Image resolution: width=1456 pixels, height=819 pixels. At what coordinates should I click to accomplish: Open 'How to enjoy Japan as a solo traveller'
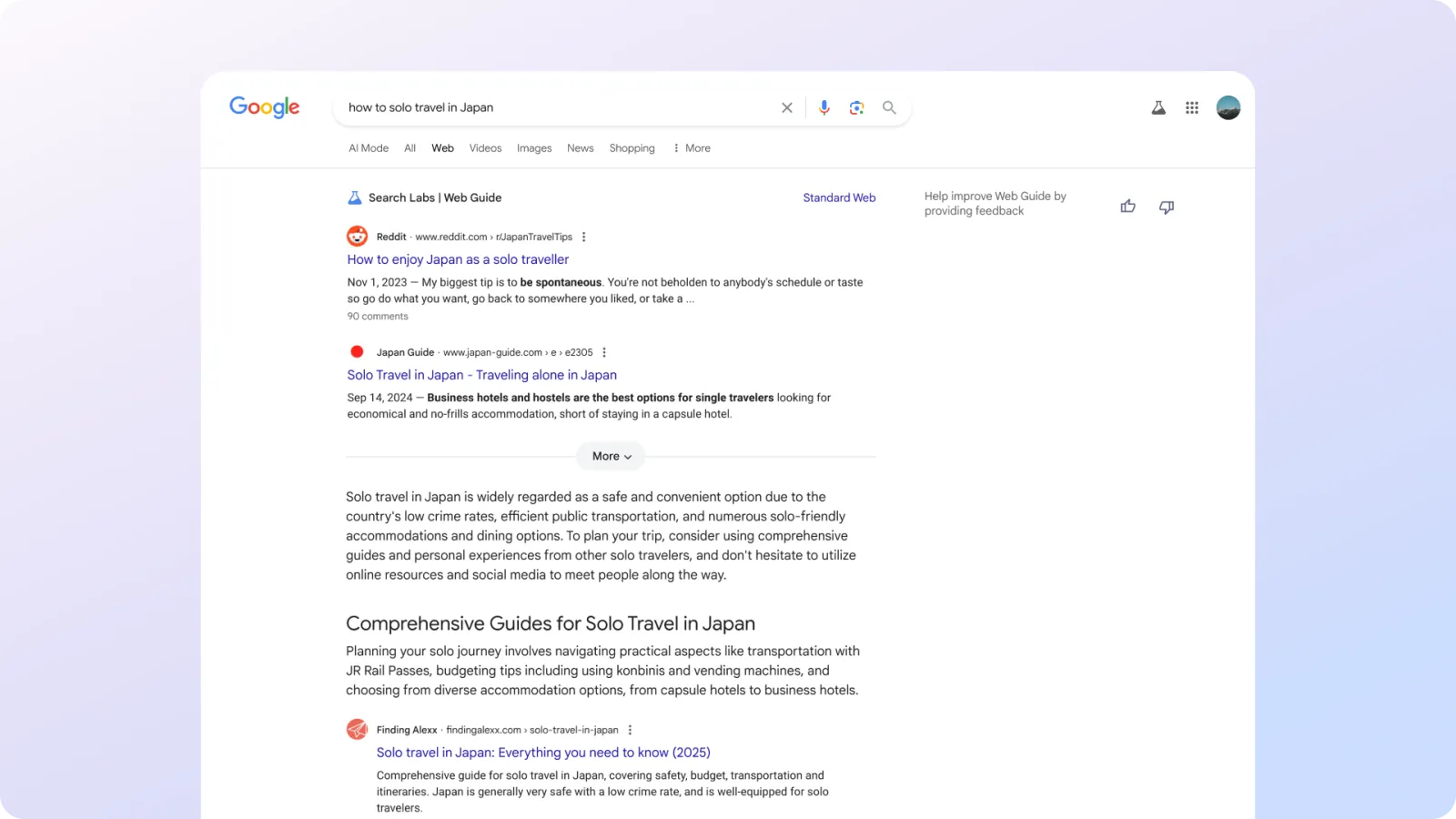pyautogui.click(x=458, y=259)
